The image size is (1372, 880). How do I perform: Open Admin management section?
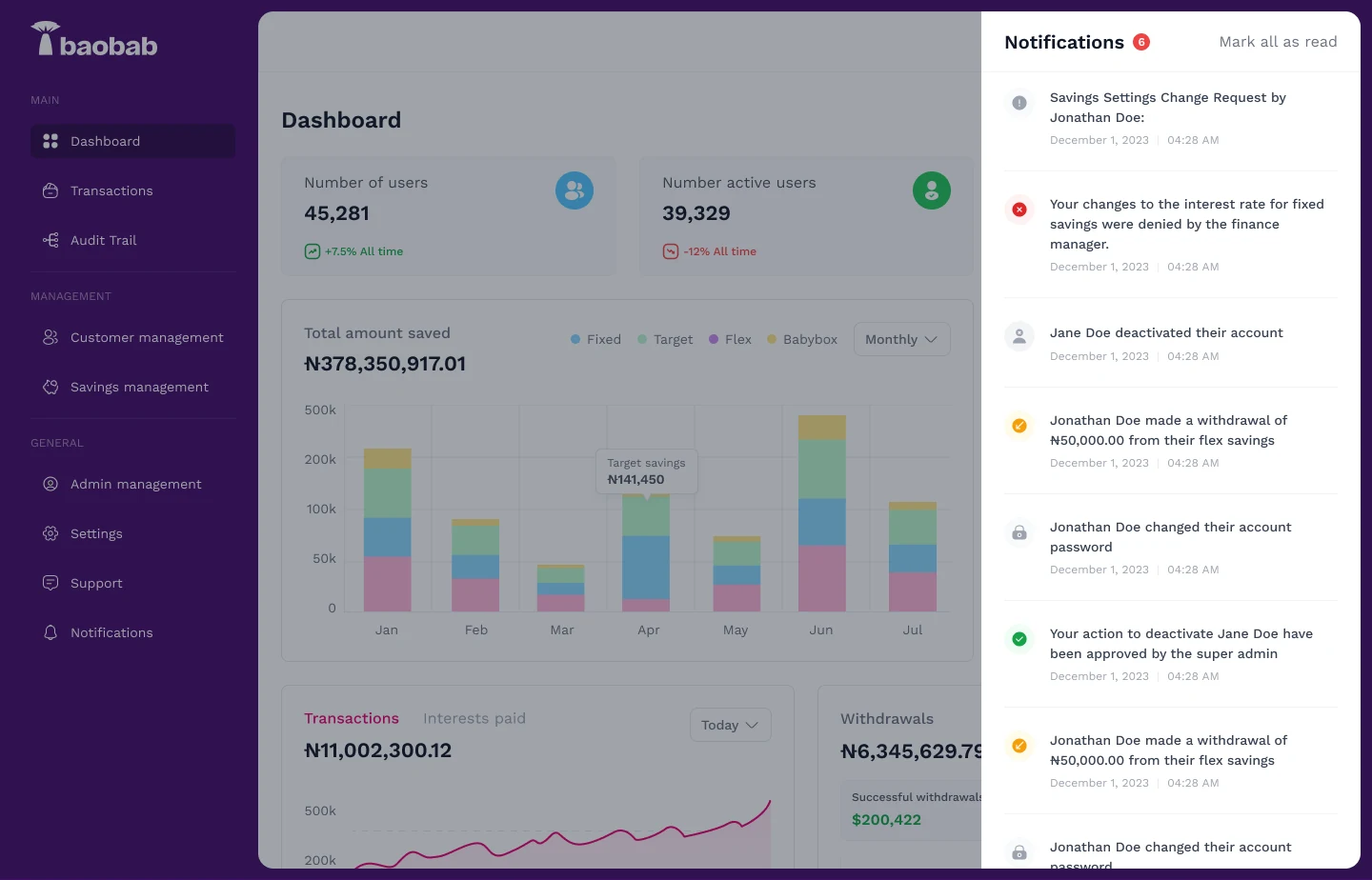point(132,484)
